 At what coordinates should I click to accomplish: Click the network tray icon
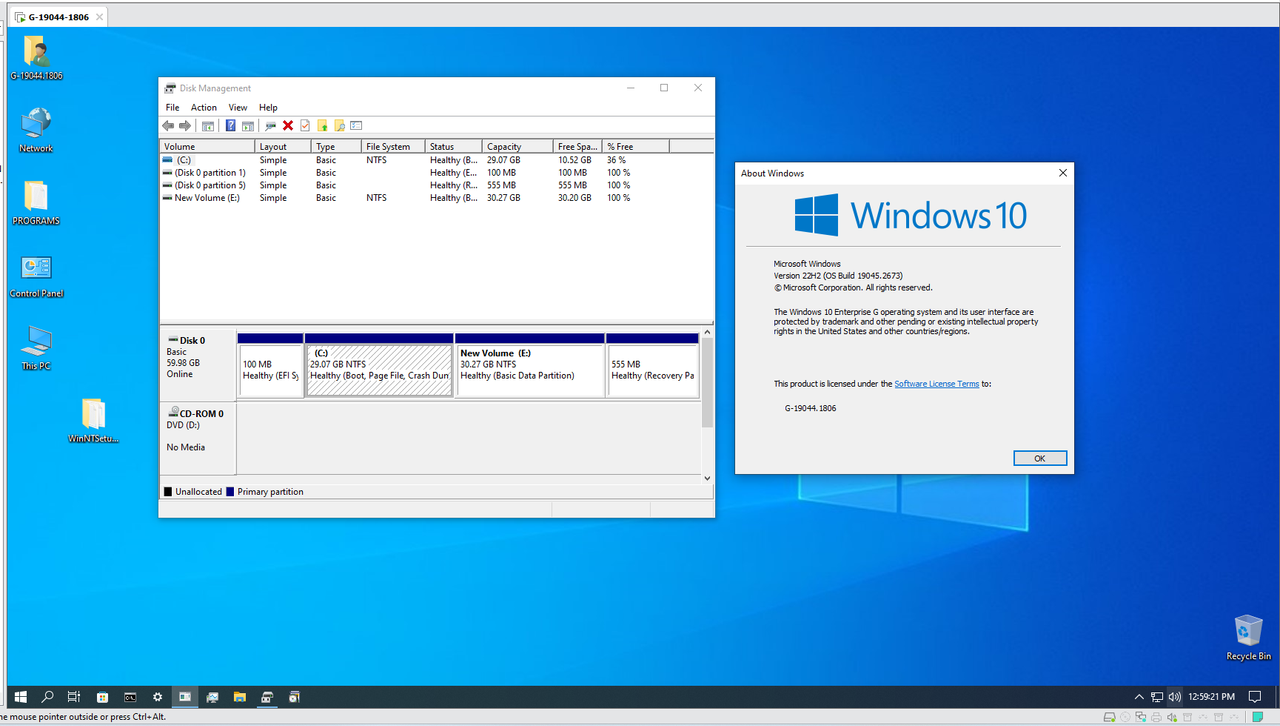coord(1157,696)
